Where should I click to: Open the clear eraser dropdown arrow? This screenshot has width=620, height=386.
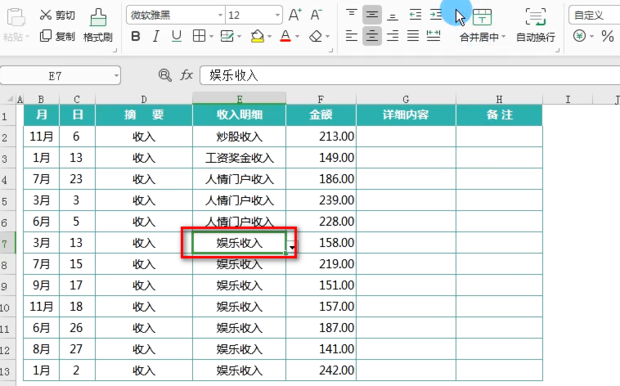[328, 36]
